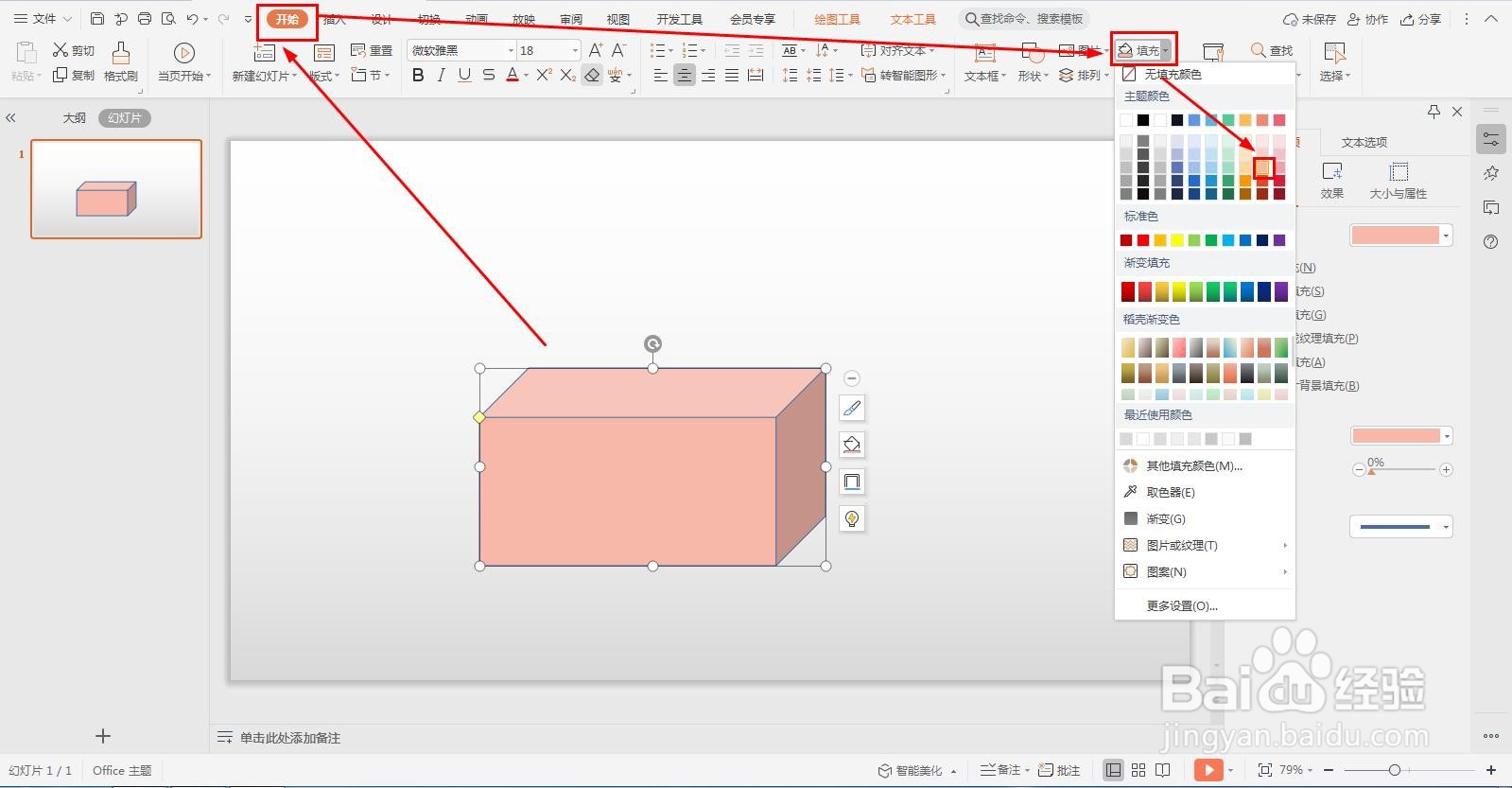Switch to Slide Sorter grid view
1512x788 pixels.
(1138, 770)
